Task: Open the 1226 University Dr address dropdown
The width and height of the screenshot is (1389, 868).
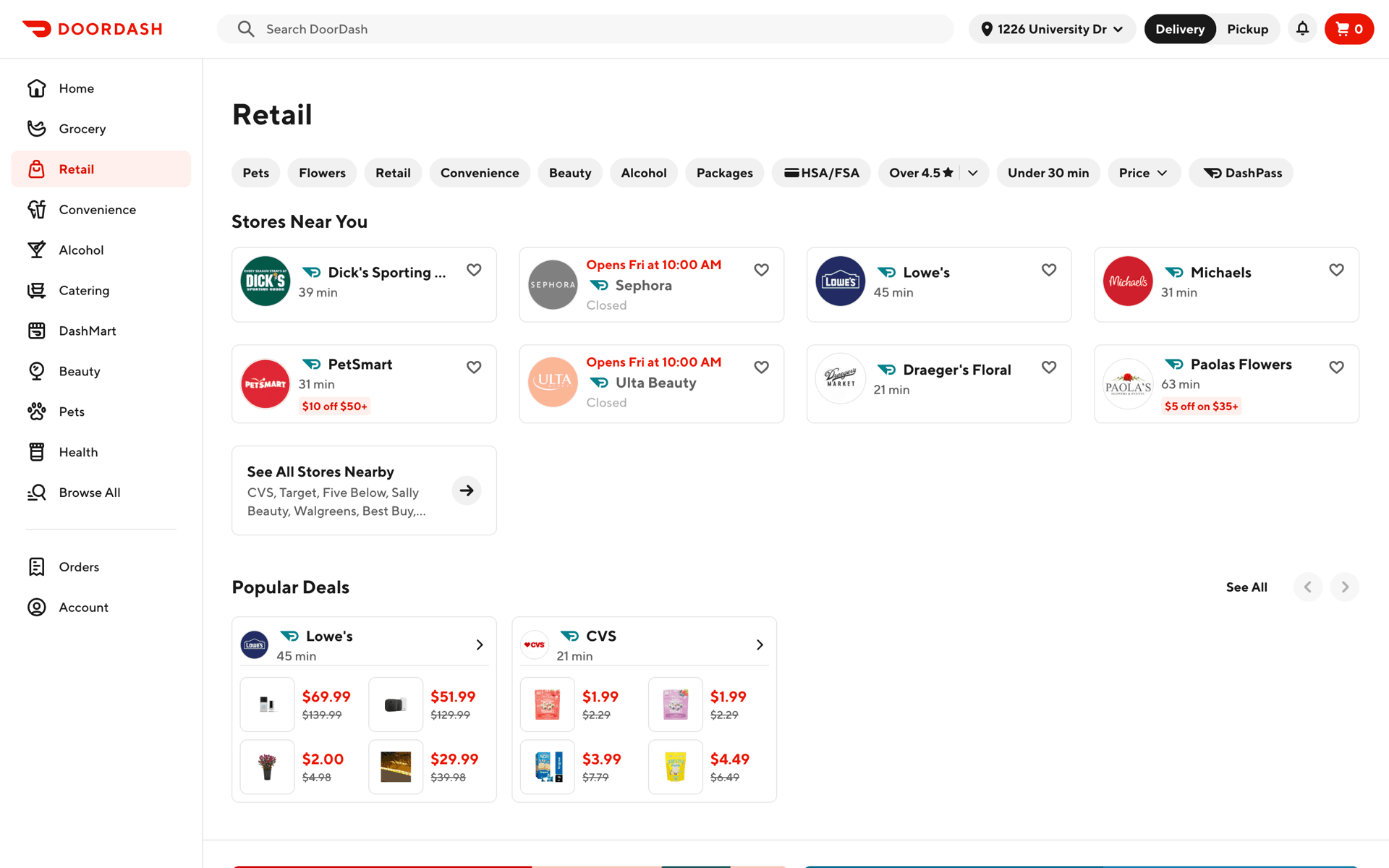Action: click(1052, 29)
